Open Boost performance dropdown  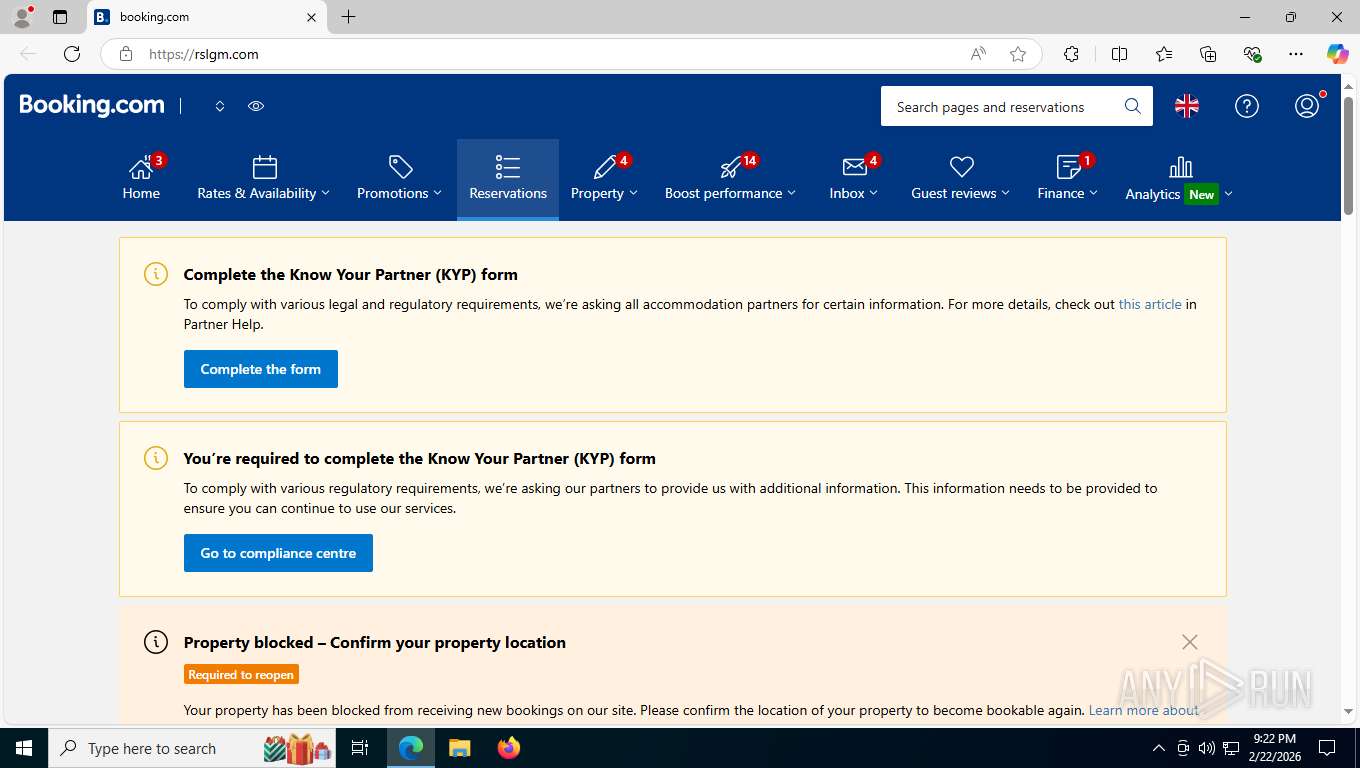(x=730, y=179)
